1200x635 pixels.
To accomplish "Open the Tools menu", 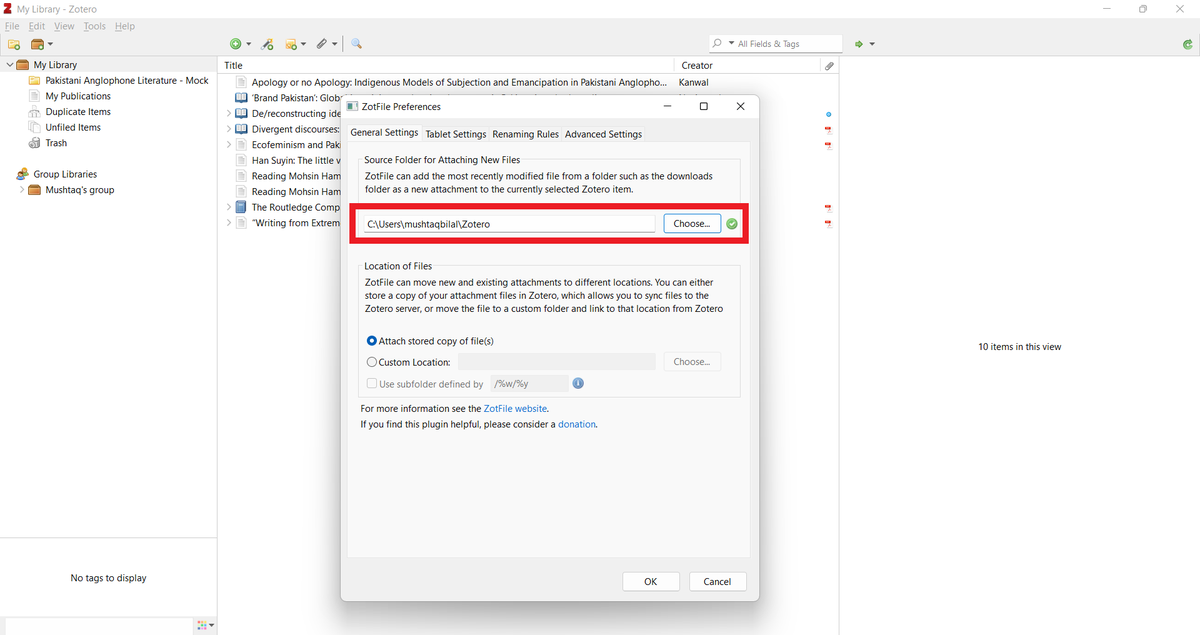I will tap(94, 26).
